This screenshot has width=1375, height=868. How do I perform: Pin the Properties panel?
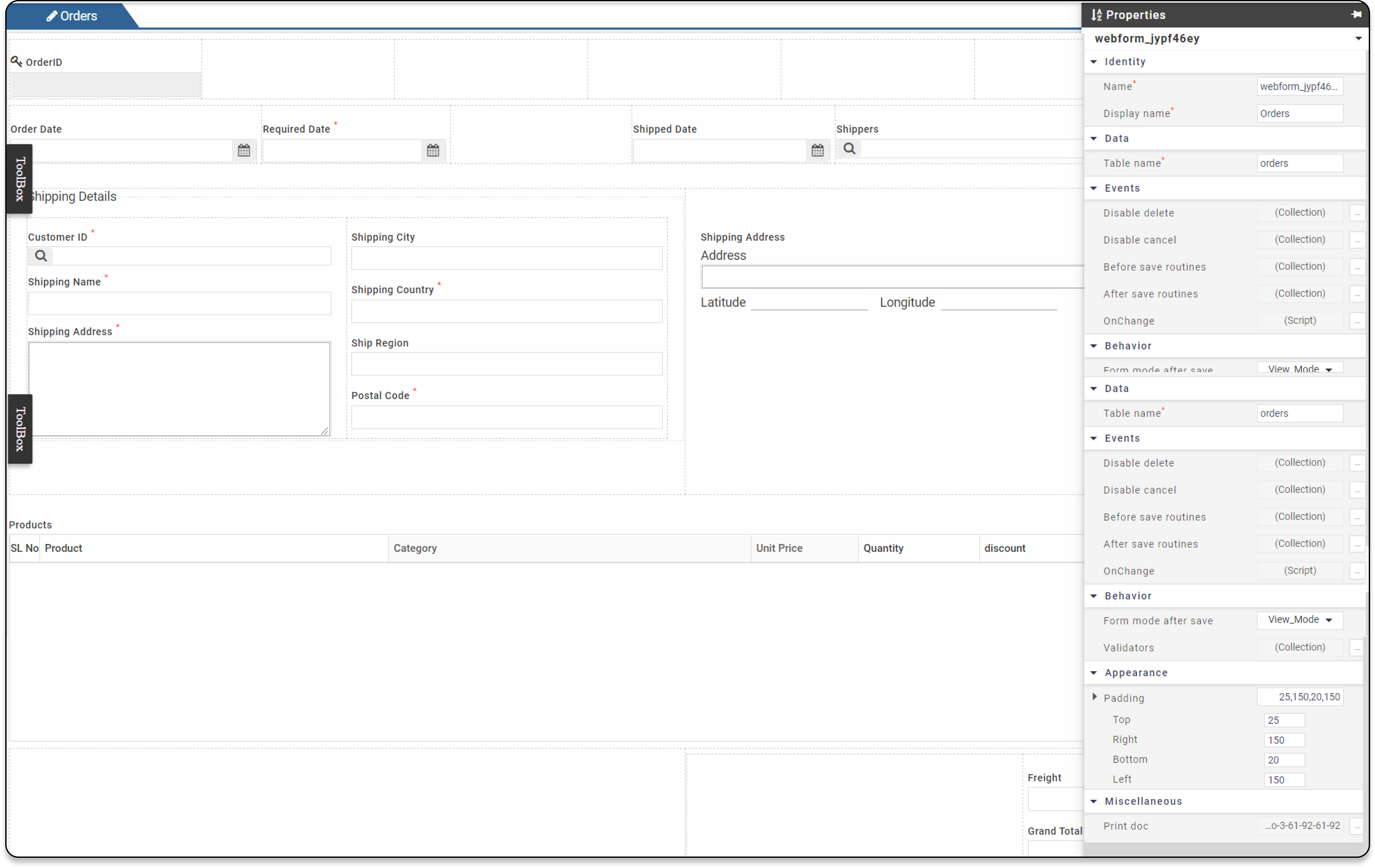tap(1356, 15)
